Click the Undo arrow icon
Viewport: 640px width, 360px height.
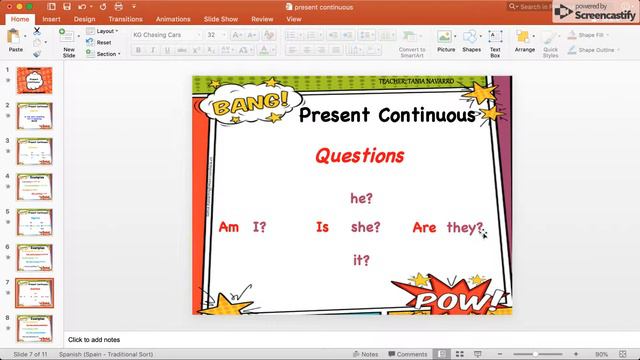(82, 7)
